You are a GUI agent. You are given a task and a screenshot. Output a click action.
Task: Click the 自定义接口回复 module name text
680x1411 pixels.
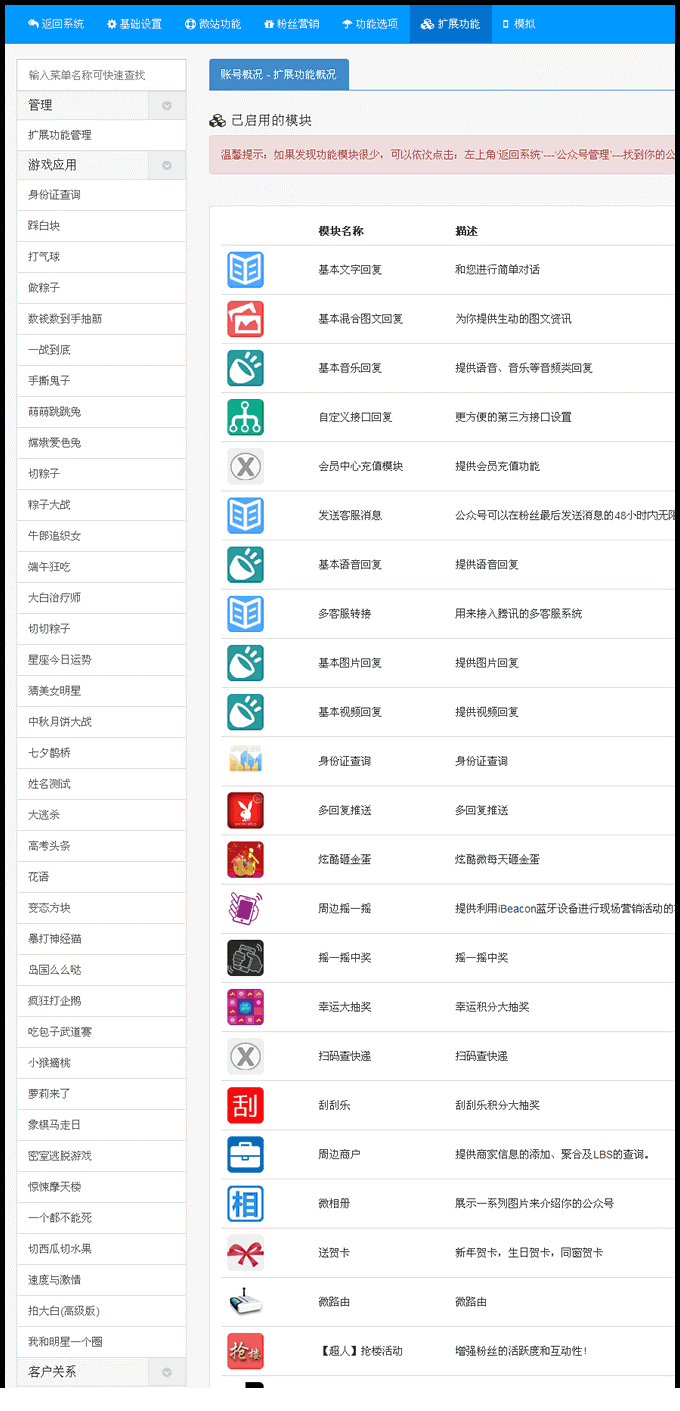(x=355, y=417)
